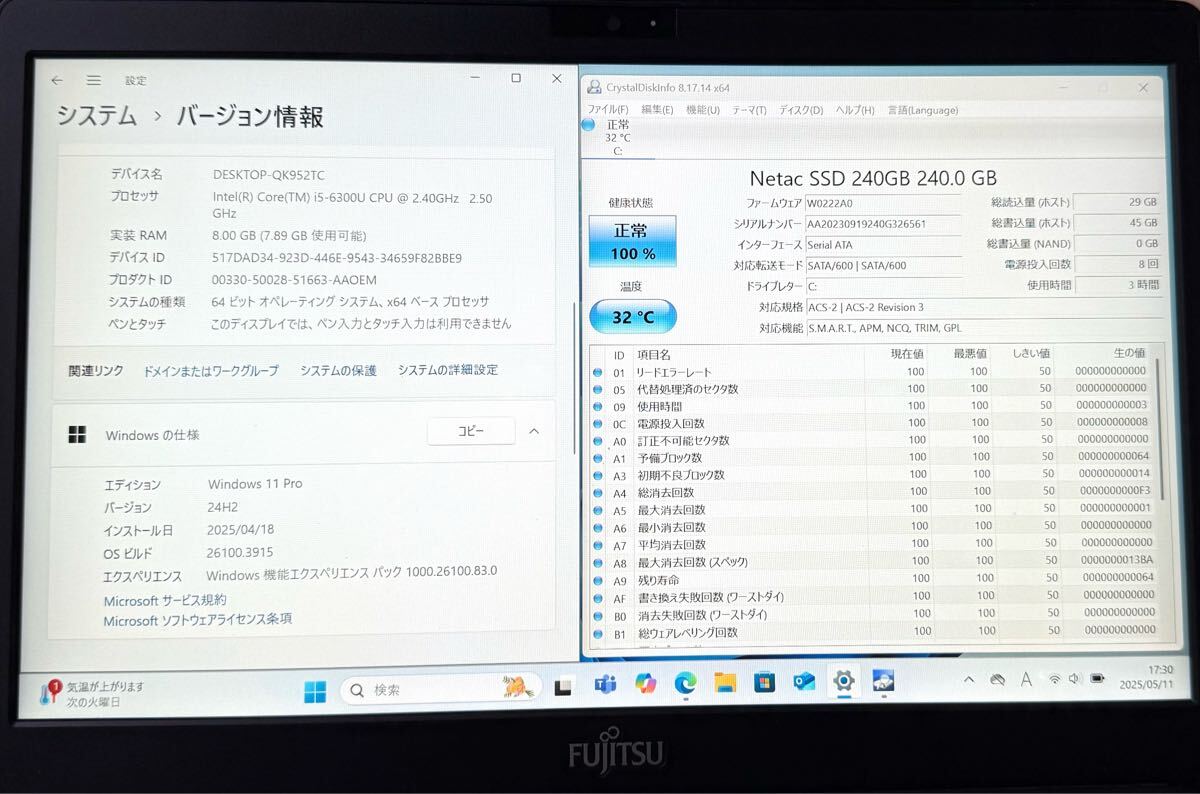1200x794 pixels.
Task: Click the speaker volume tray icon
Action: point(1074,678)
